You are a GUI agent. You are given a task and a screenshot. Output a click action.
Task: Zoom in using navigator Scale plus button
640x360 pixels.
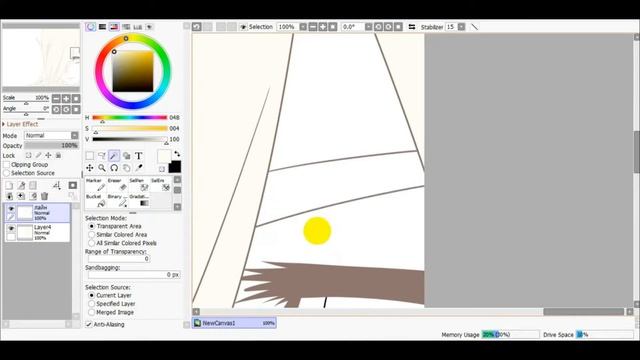pos(66,98)
